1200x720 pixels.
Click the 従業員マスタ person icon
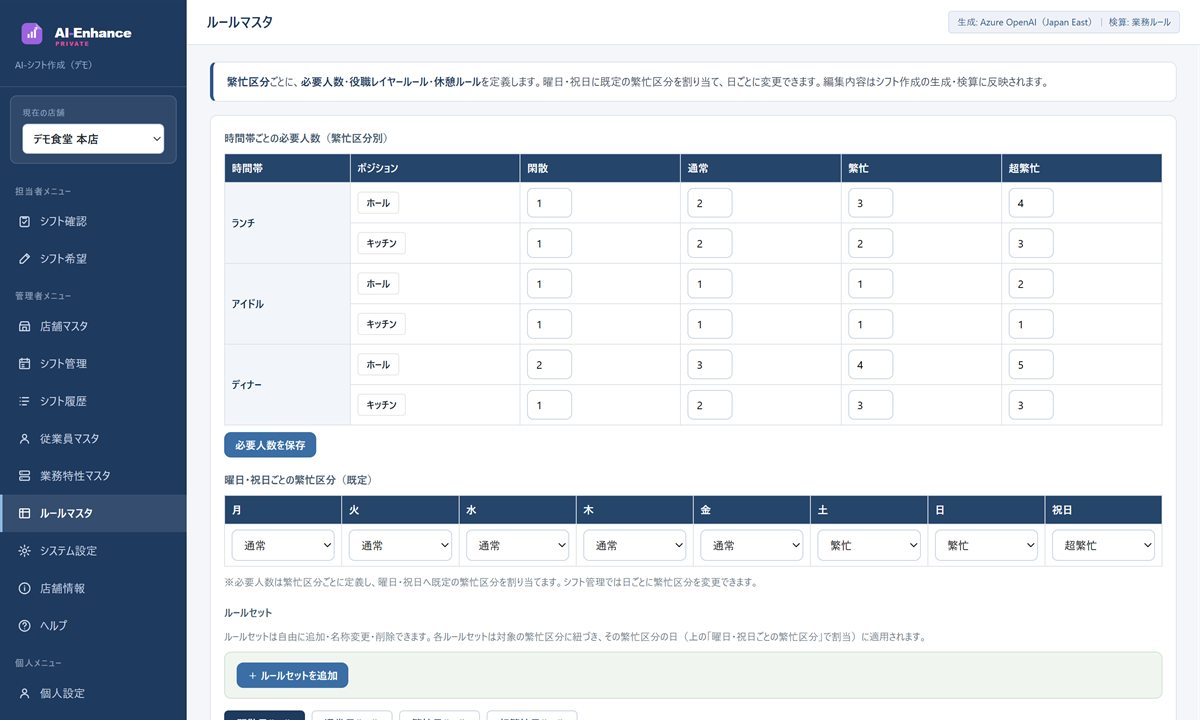25,439
